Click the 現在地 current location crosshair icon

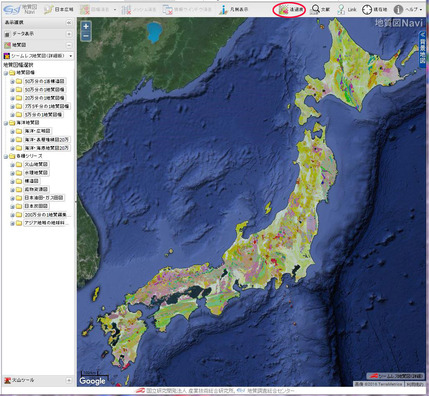pyautogui.click(x=367, y=10)
